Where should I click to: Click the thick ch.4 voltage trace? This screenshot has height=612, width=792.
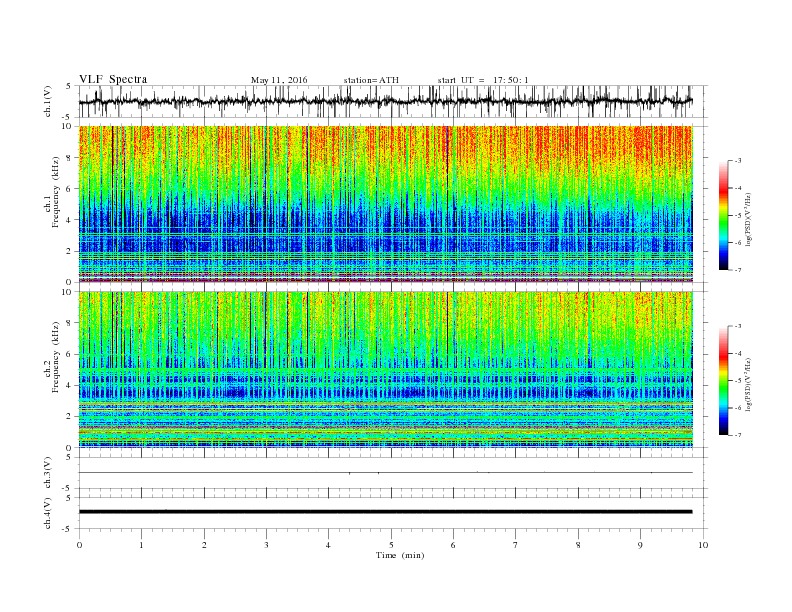386,512
